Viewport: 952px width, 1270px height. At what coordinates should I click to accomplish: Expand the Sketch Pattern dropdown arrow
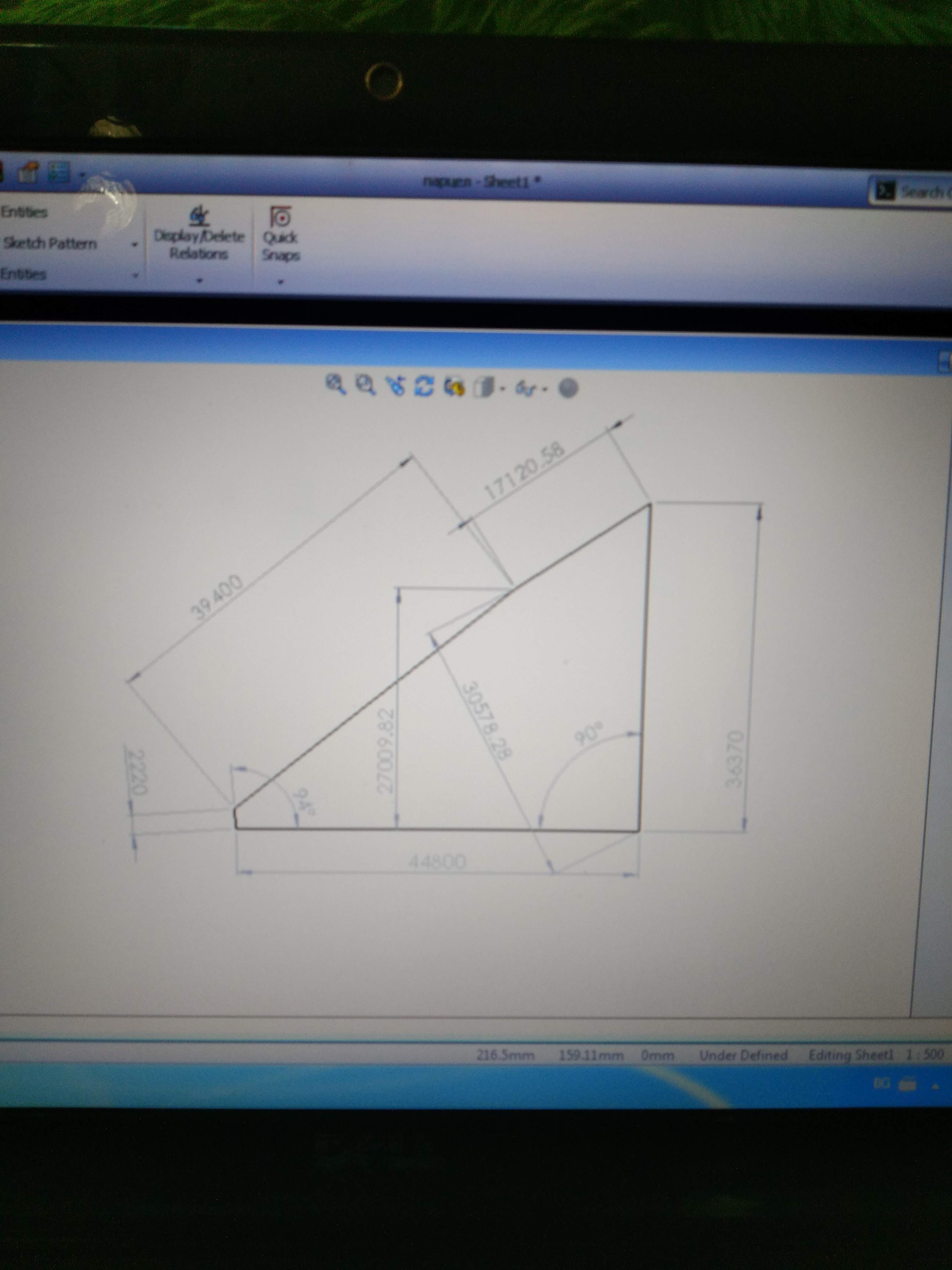(x=135, y=245)
